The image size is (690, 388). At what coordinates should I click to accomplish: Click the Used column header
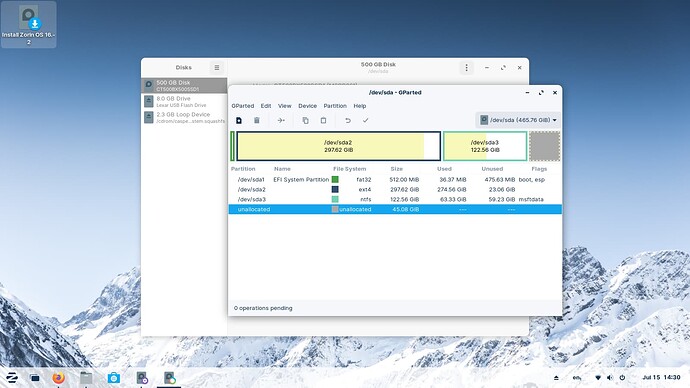pos(444,169)
